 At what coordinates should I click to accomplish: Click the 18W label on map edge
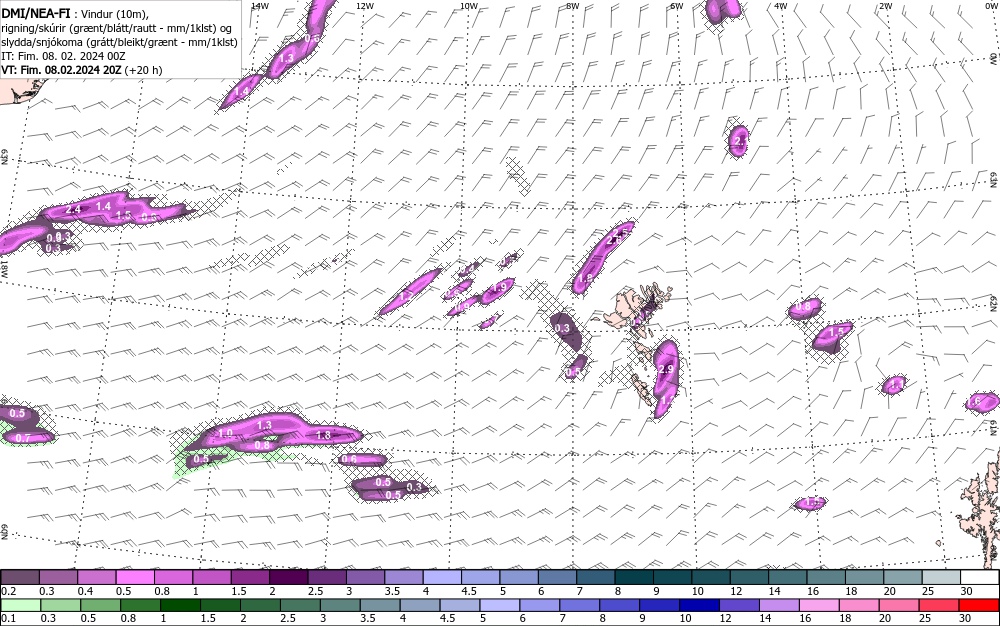(4, 267)
